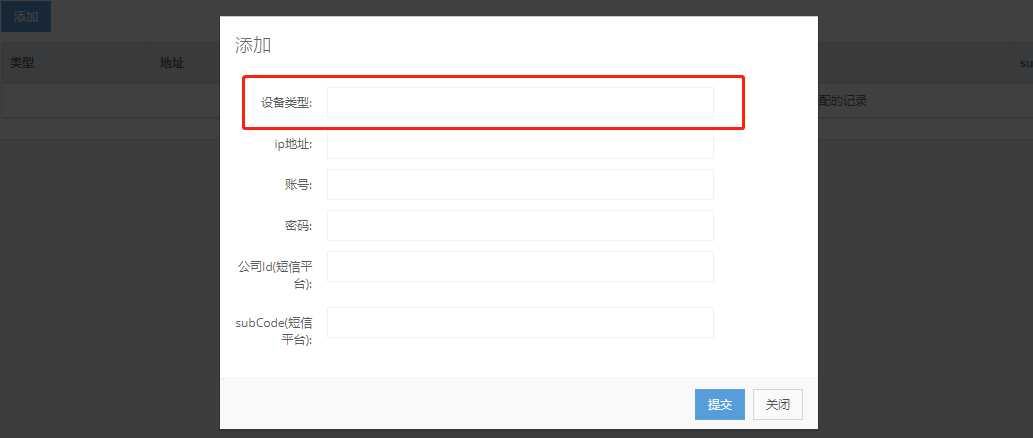This screenshot has height=438, width=1033.
Task: Focus the ip地址 text box
Action: click(x=520, y=144)
